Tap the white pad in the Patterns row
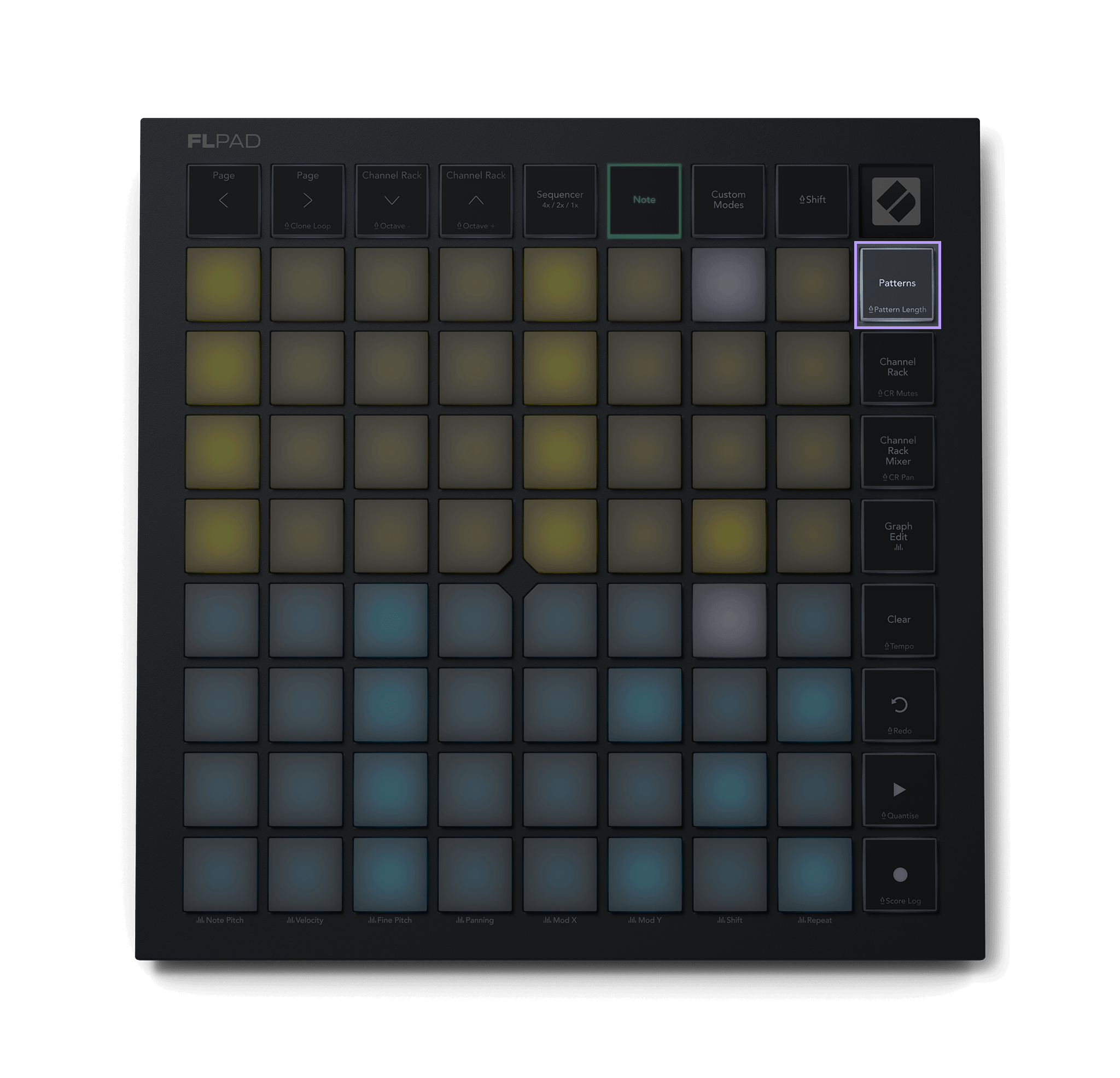Screen dimensions: 1120x1078 pos(728,284)
